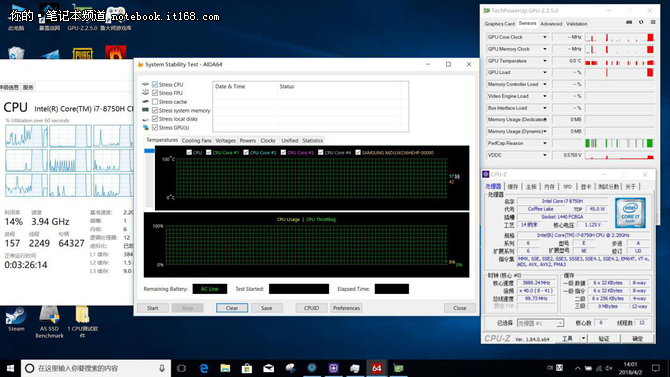This screenshot has width=670, height=377.
Task: Open the Action Center notification icon
Action: (x=655, y=368)
